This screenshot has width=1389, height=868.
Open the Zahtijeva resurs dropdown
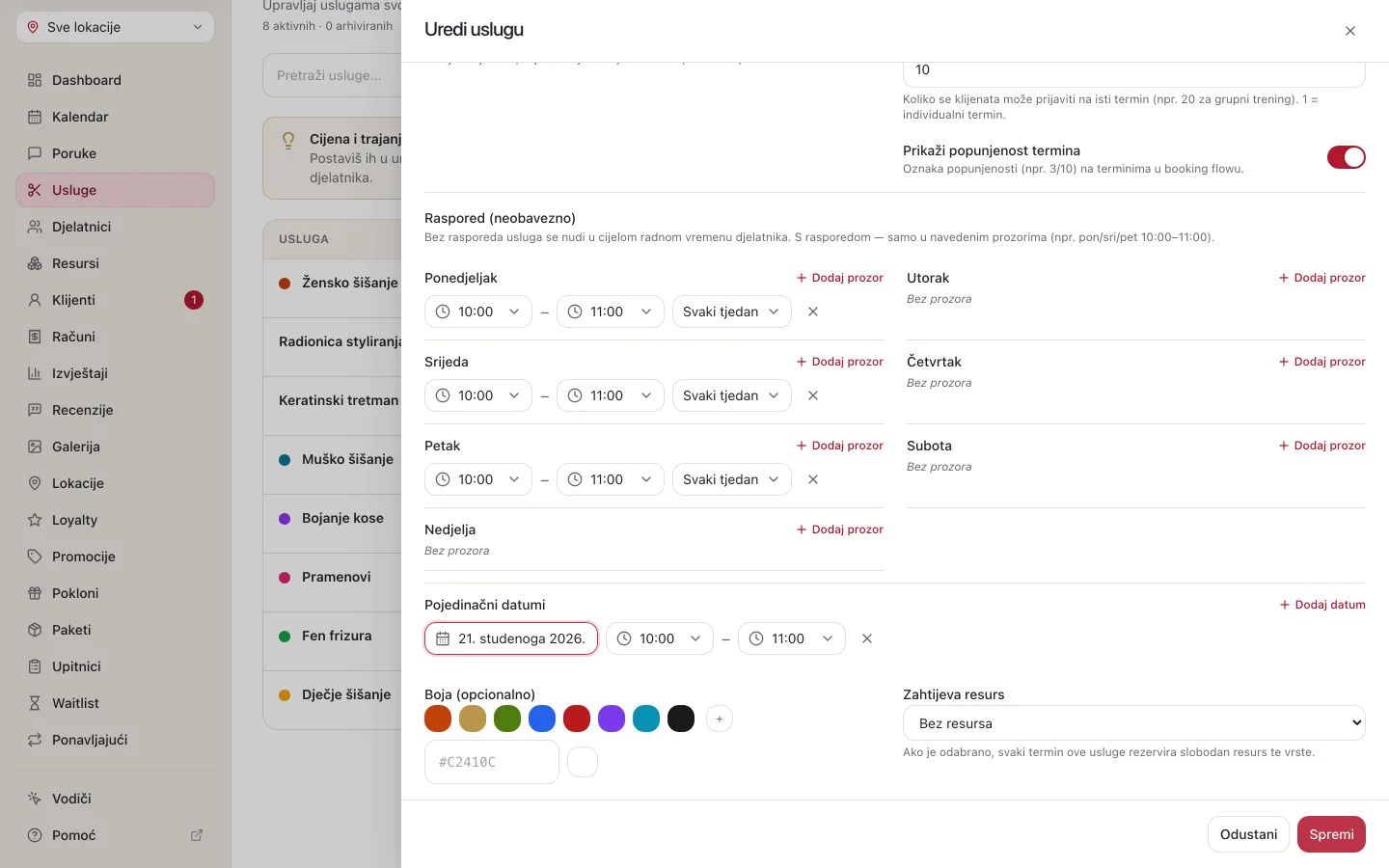pyautogui.click(x=1134, y=723)
